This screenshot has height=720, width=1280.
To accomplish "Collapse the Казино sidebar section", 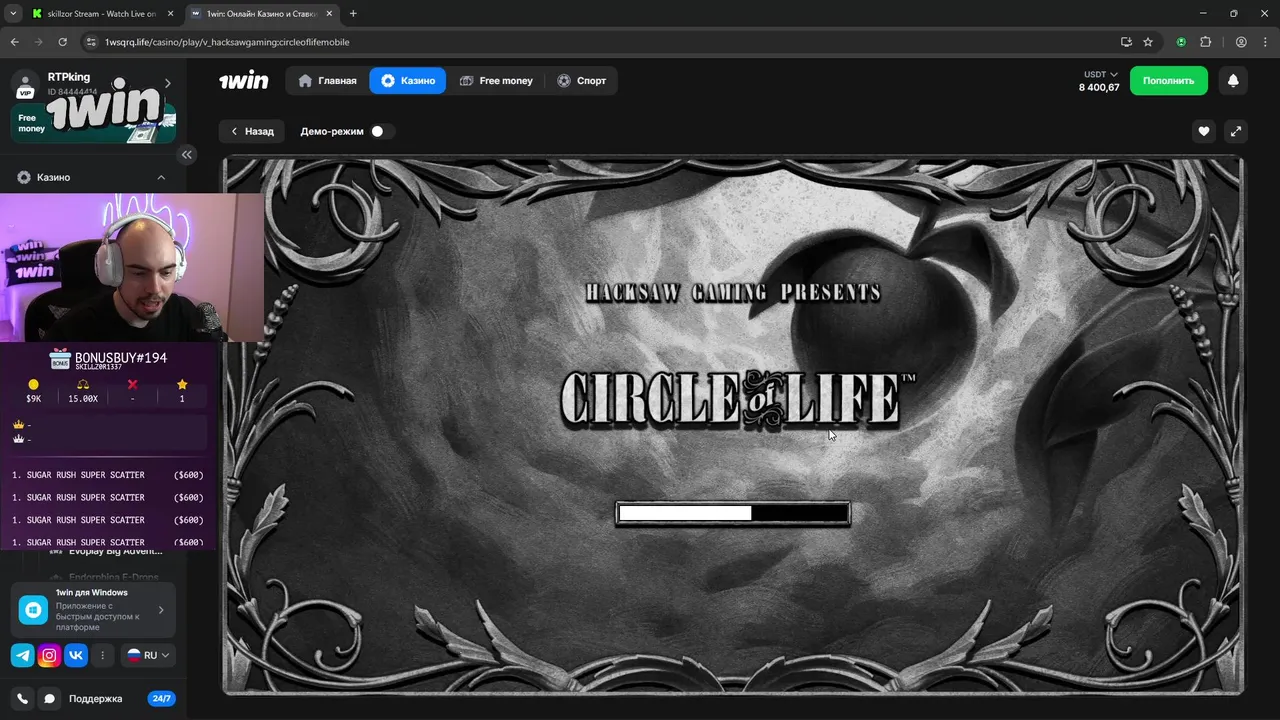I will click(161, 177).
